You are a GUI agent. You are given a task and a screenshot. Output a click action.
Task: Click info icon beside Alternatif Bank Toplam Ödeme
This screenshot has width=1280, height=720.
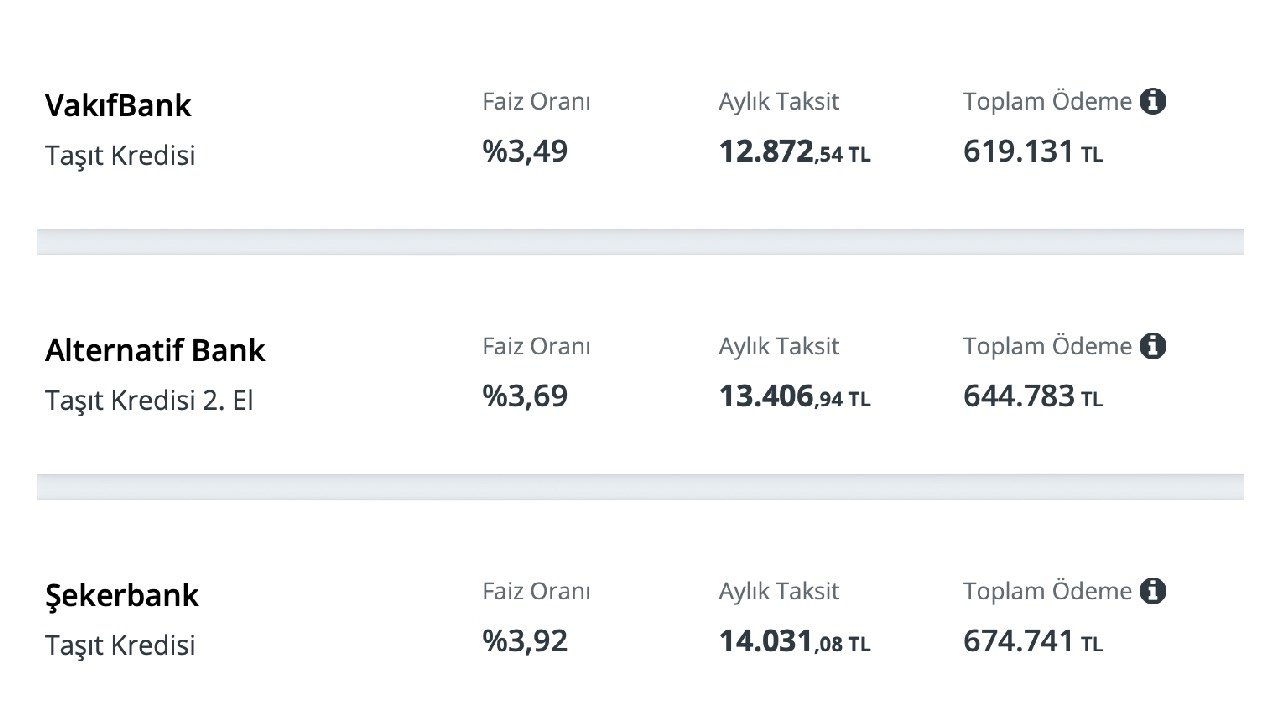1153,346
